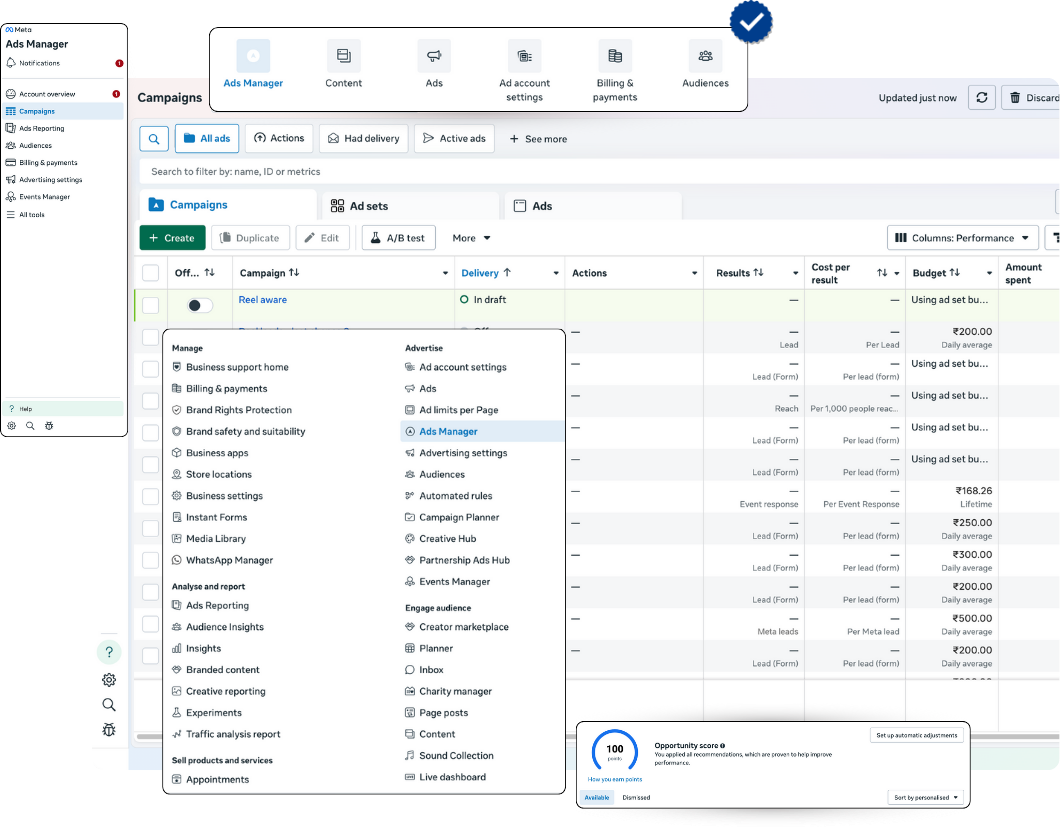Open the Columns: Performance dropdown
Viewport: 1060px width, 828px height.
click(x=962, y=238)
